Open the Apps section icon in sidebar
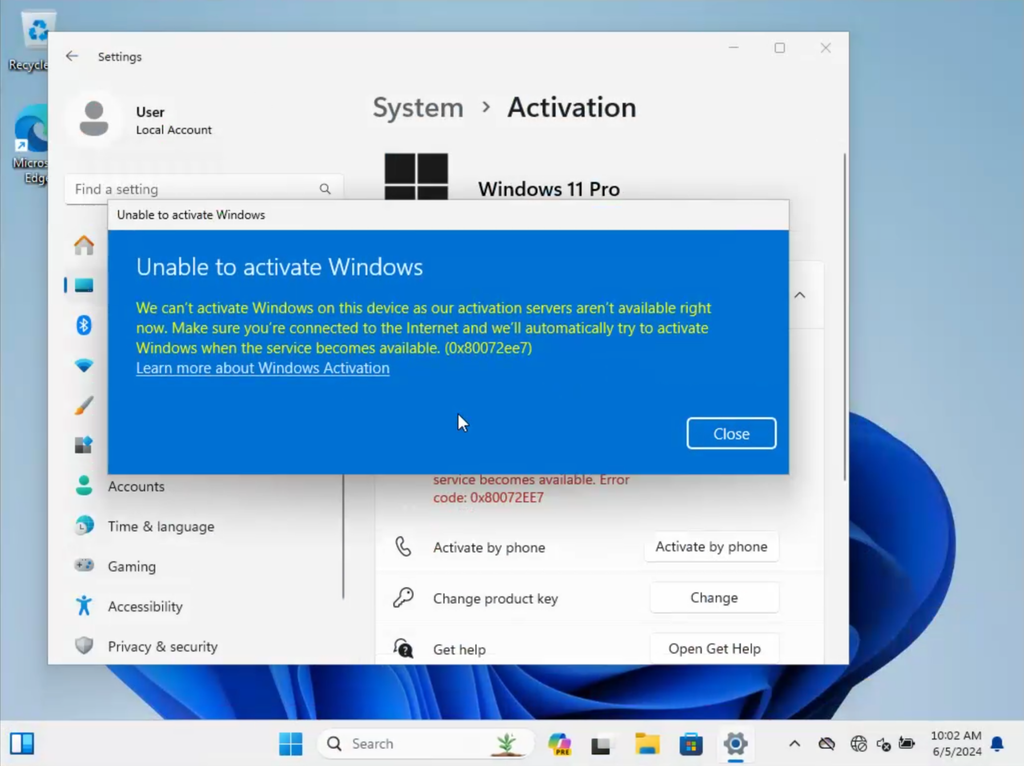Image resolution: width=1024 pixels, height=766 pixels. (84, 445)
